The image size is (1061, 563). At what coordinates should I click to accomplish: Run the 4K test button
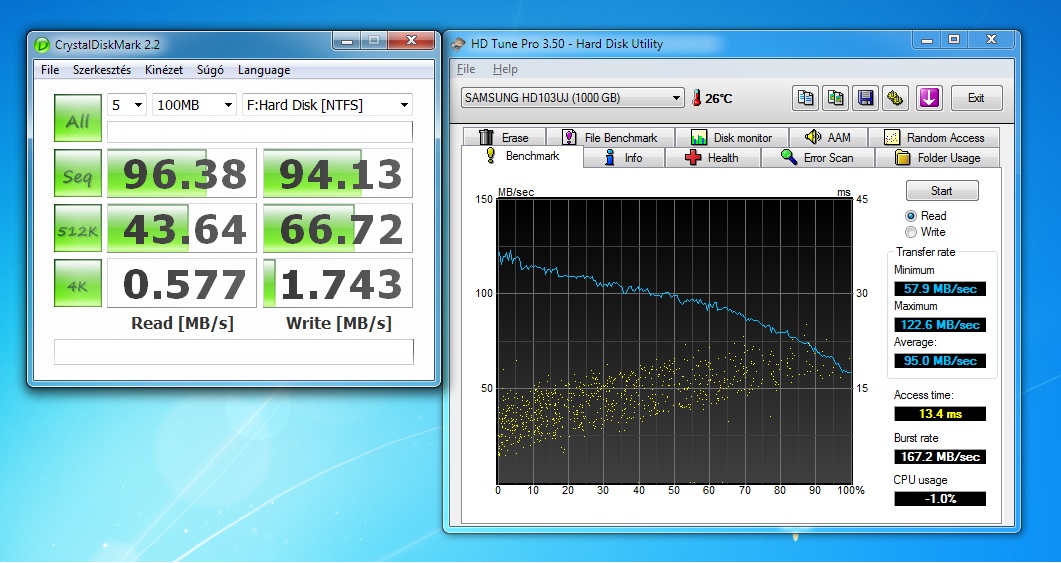[x=78, y=284]
